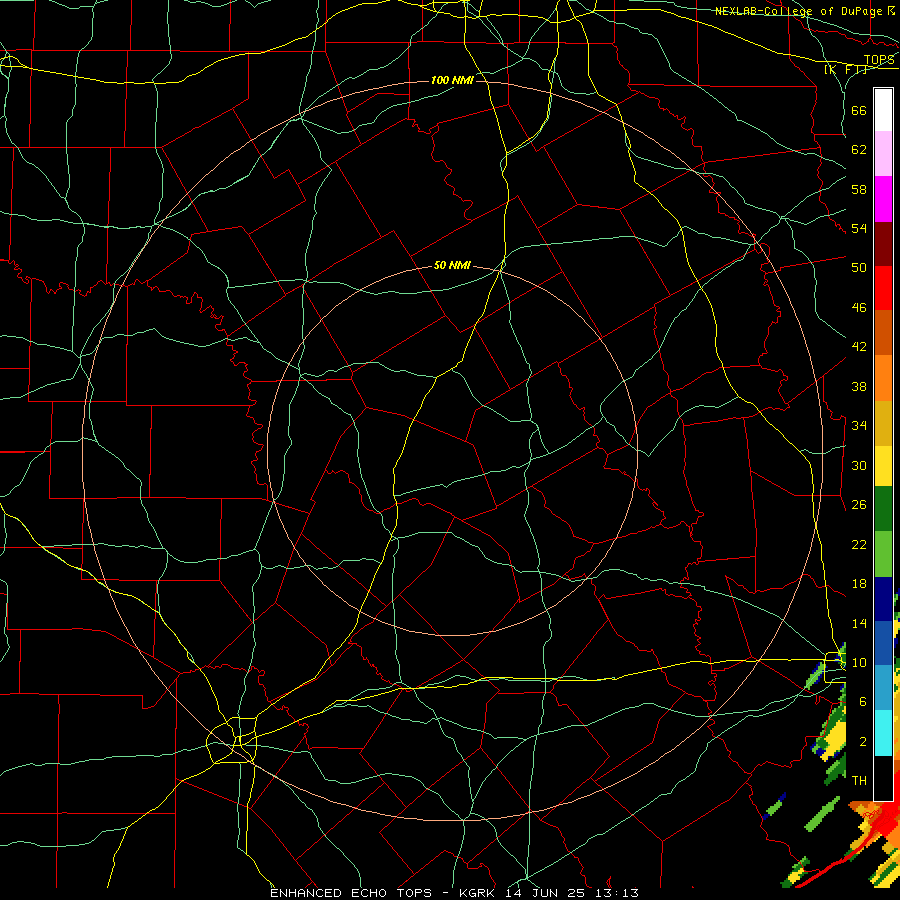The width and height of the screenshot is (900, 900).
Task: Click the navy blue 18 kft swatch
Action: 883,599
